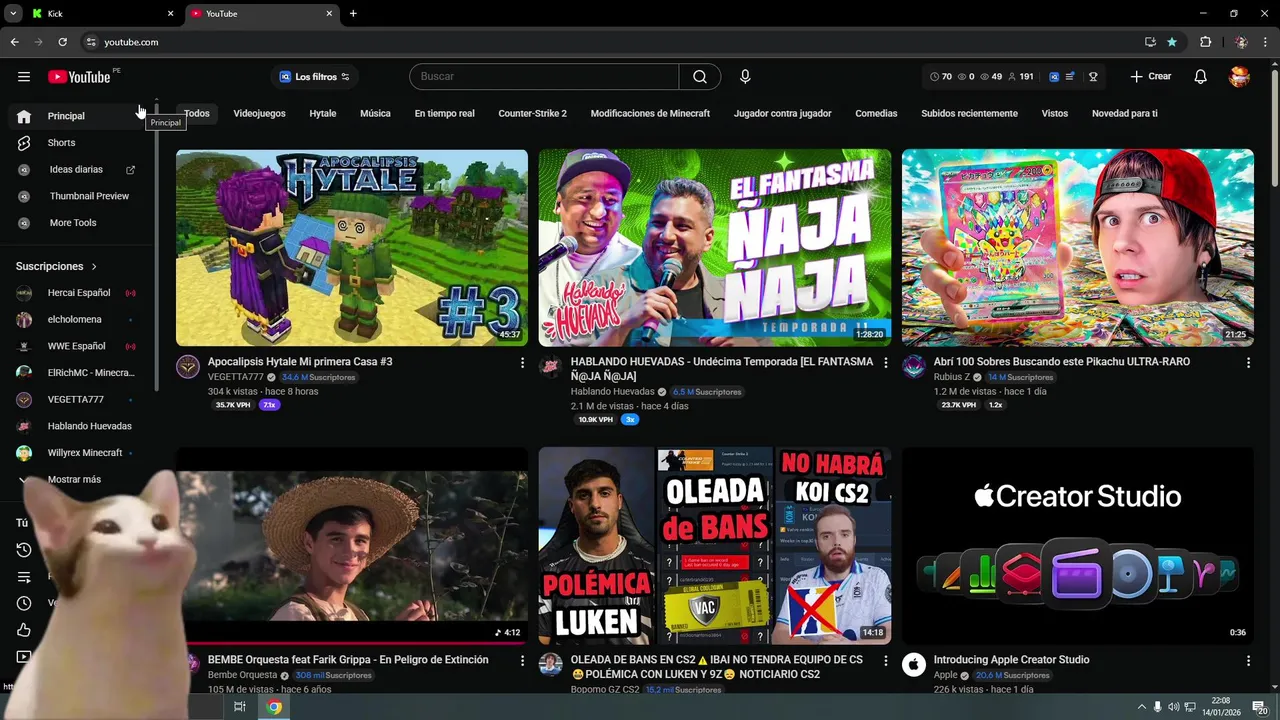Click the search magnifier button

click(700, 77)
